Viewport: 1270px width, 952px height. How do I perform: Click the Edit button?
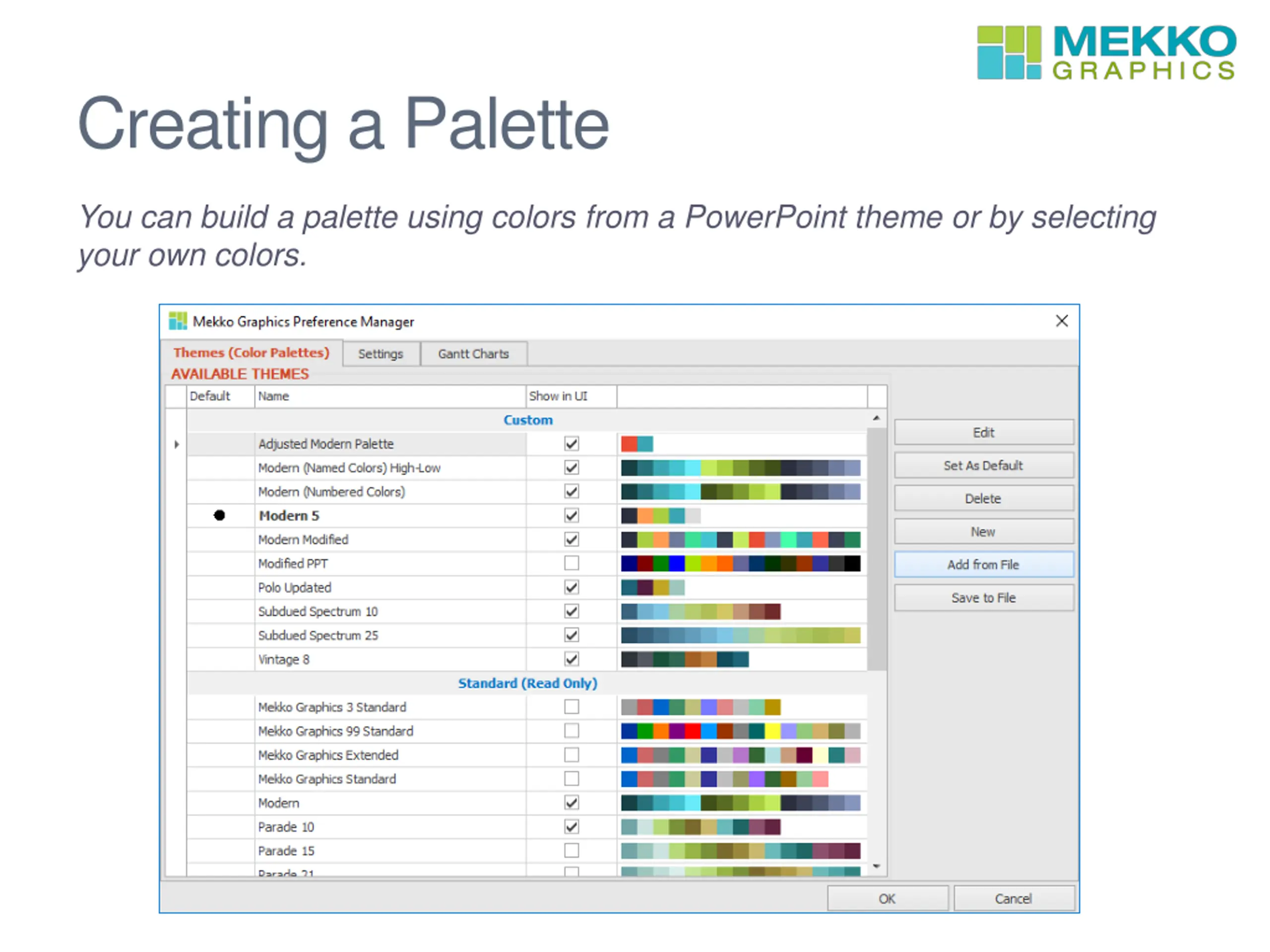983,433
